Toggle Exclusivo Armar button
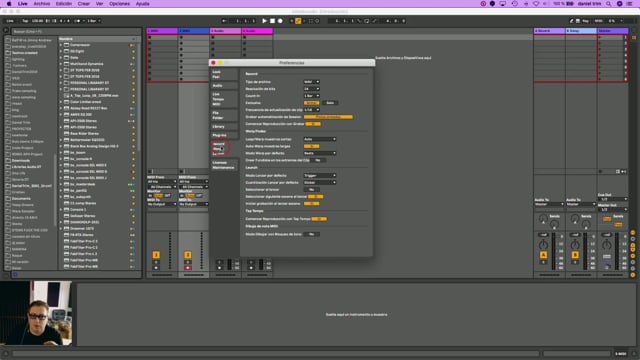This screenshot has width=640, height=360. coord(311,103)
